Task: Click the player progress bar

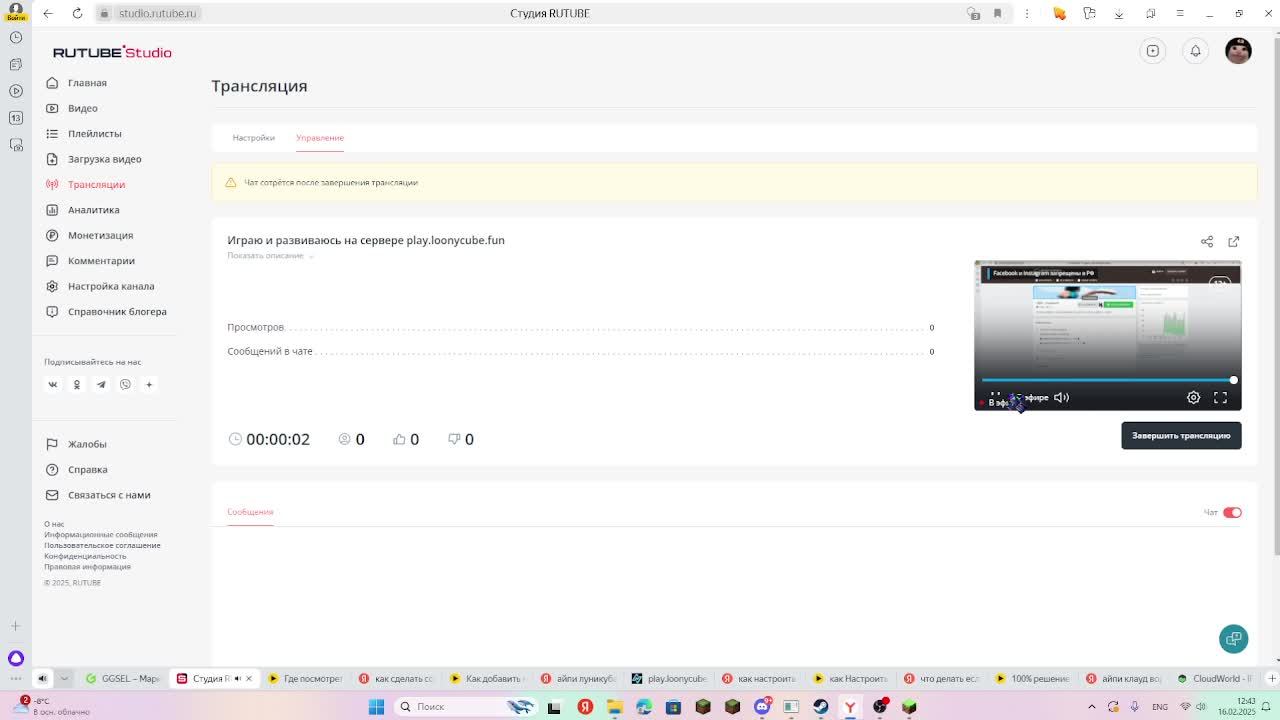Action: pyautogui.click(x=1107, y=380)
